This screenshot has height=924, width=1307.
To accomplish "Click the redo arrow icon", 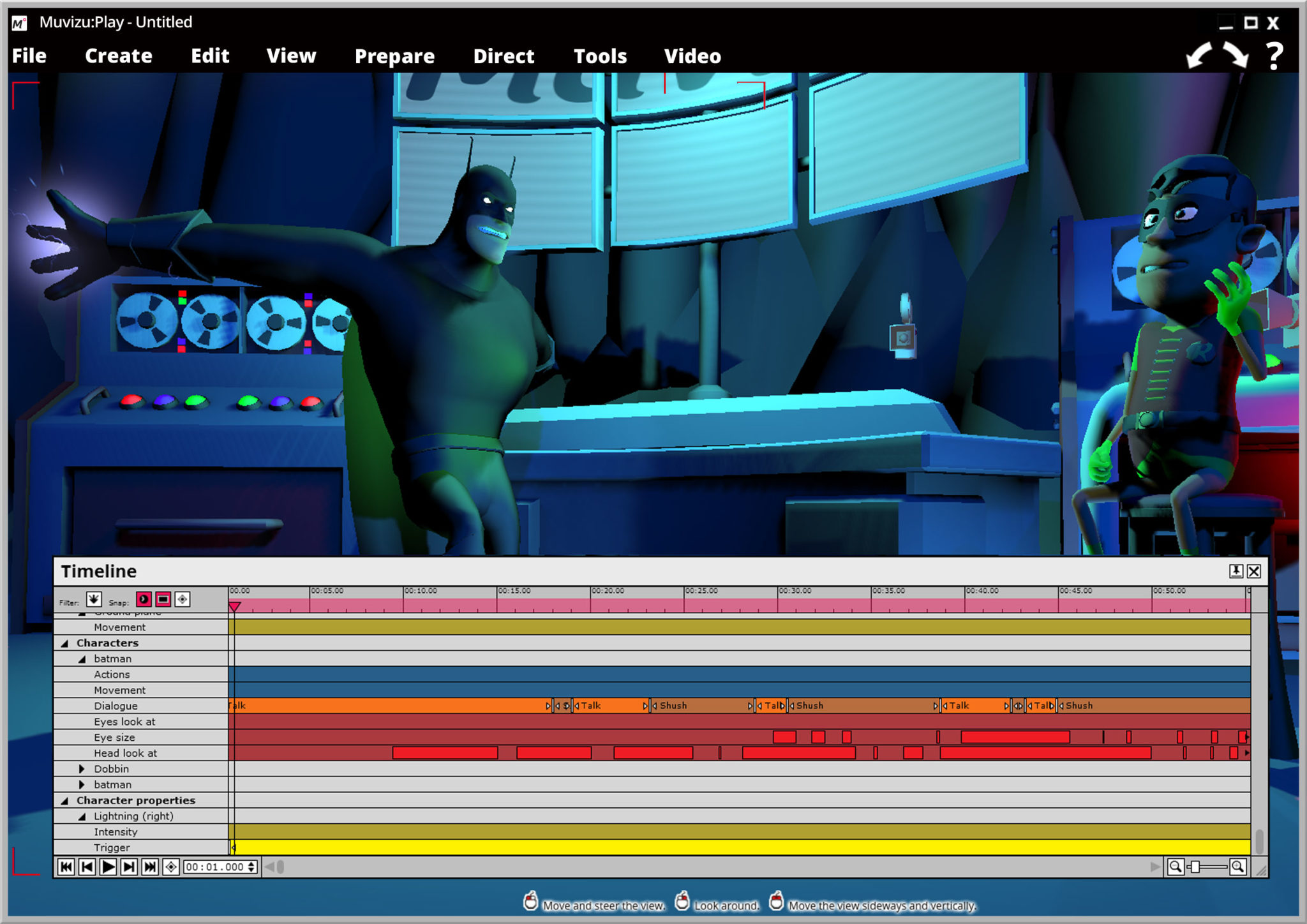I will tap(1236, 56).
